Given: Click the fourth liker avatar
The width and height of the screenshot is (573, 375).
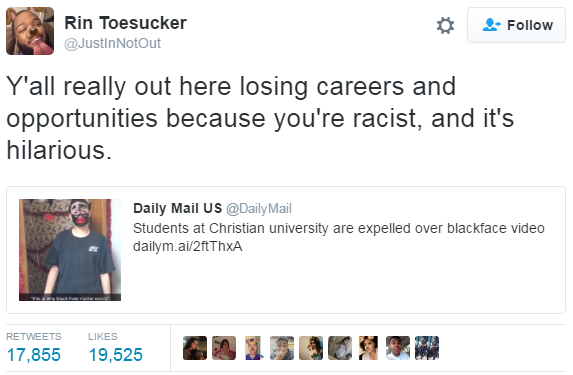Looking at the screenshot, I should tap(282, 348).
